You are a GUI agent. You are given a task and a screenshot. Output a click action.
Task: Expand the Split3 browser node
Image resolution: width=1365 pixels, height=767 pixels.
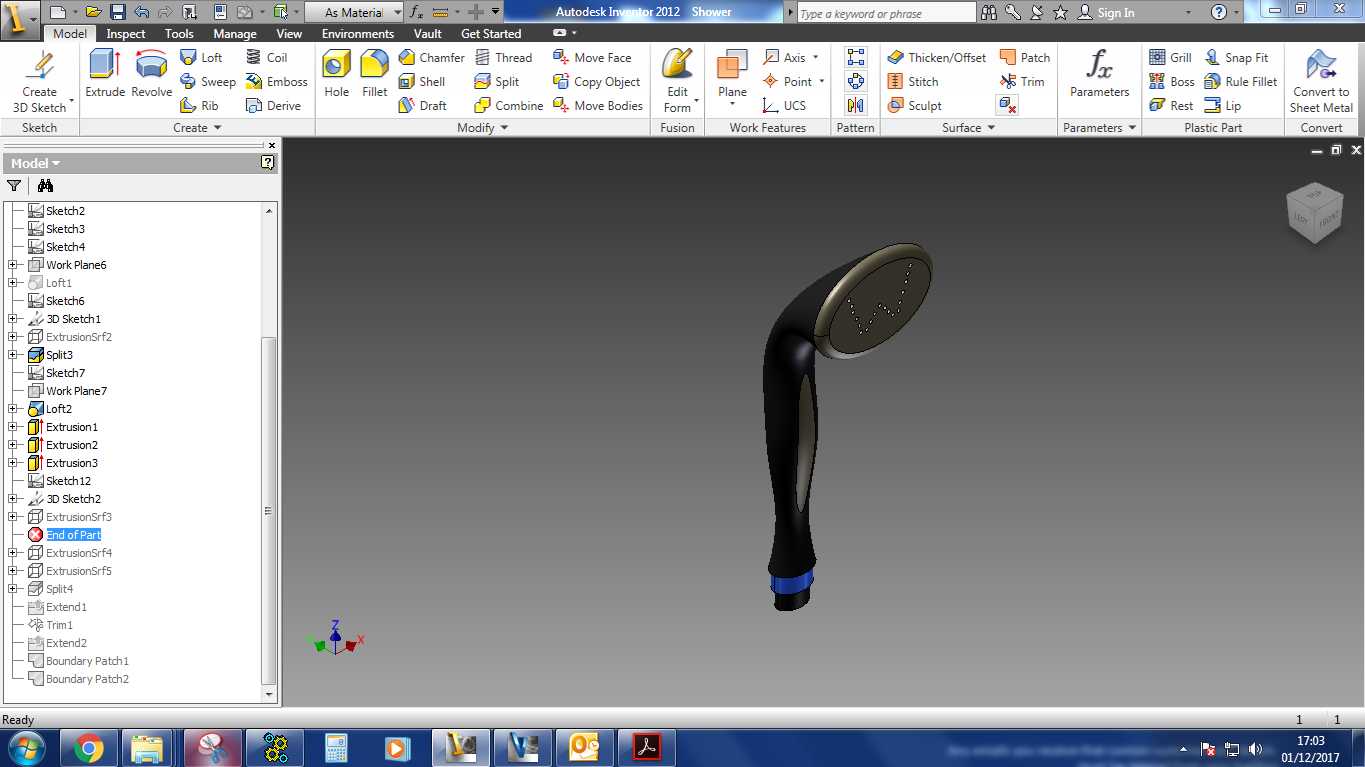[x=13, y=355]
